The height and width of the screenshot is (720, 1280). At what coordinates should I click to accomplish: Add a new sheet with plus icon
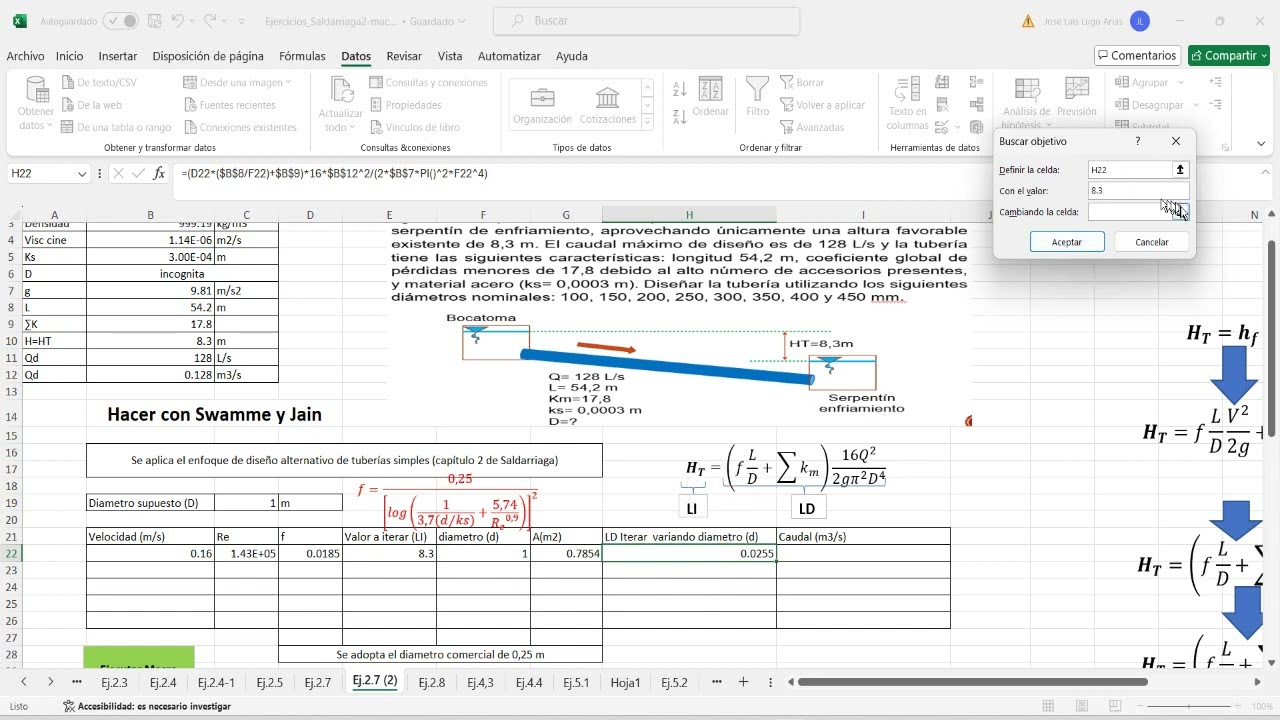pos(743,682)
